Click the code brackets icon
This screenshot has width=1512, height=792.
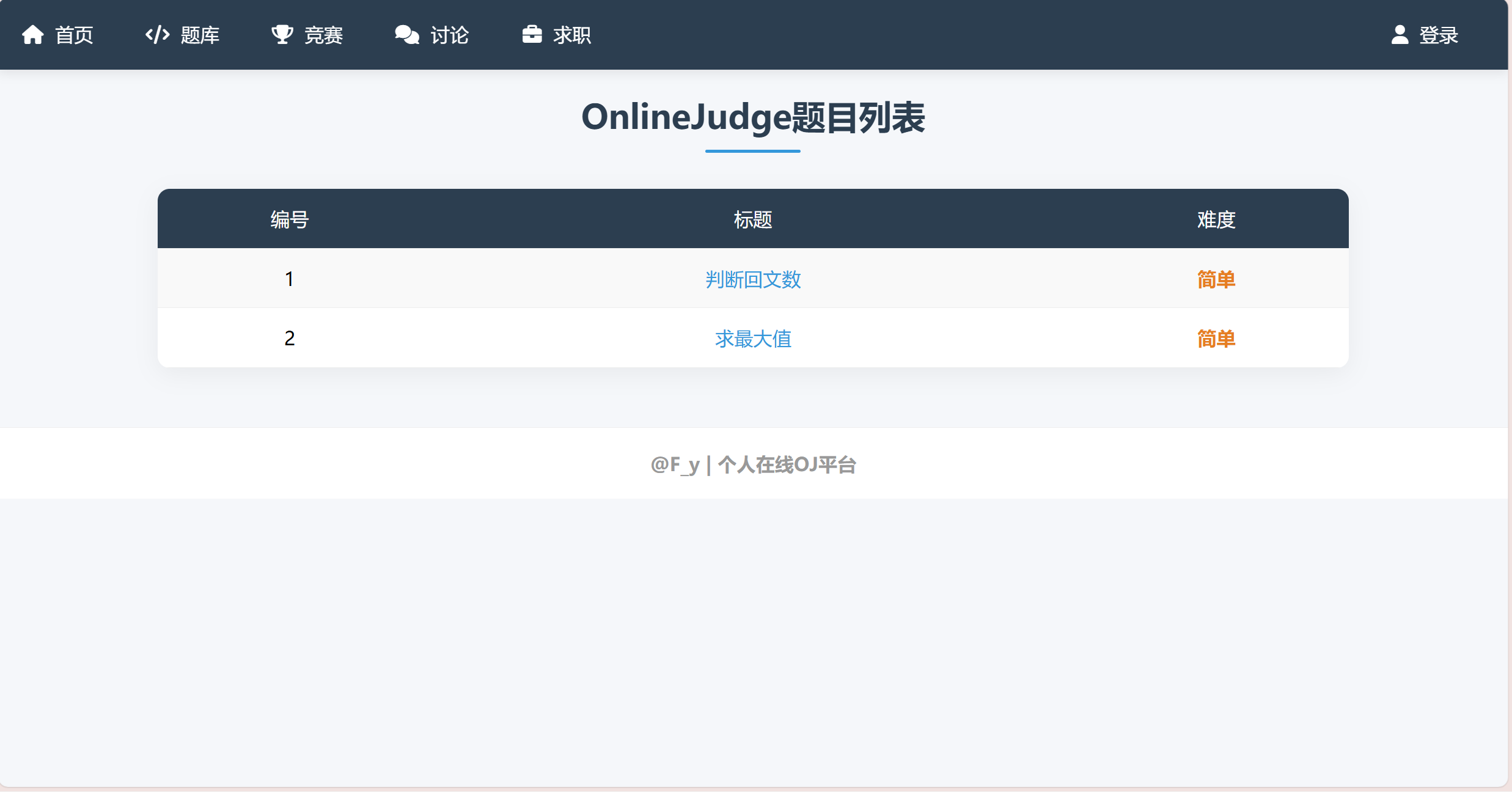click(157, 35)
